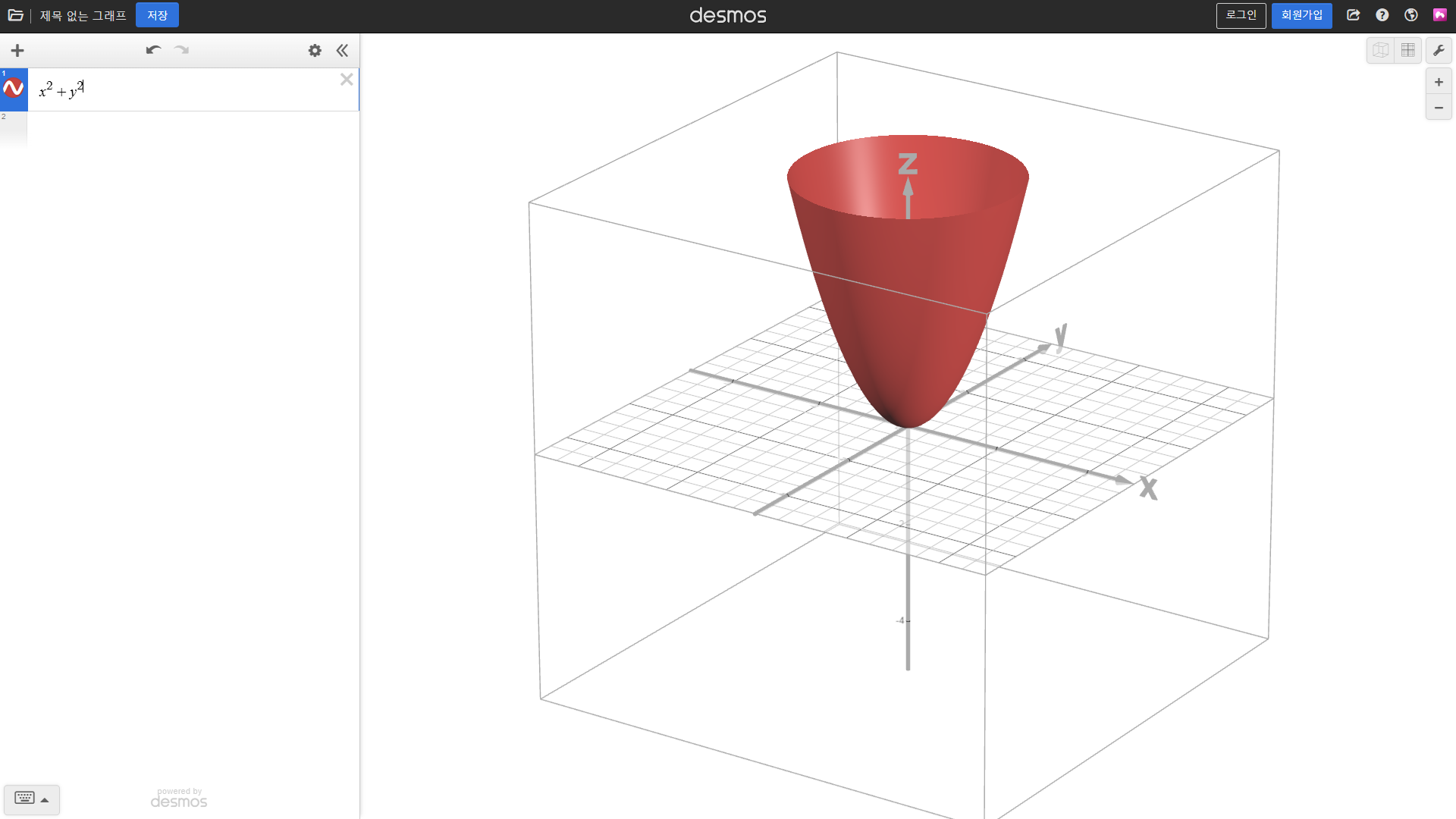This screenshot has width=1456, height=819.
Task: Expand the add item plus menu
Action: pyautogui.click(x=17, y=51)
